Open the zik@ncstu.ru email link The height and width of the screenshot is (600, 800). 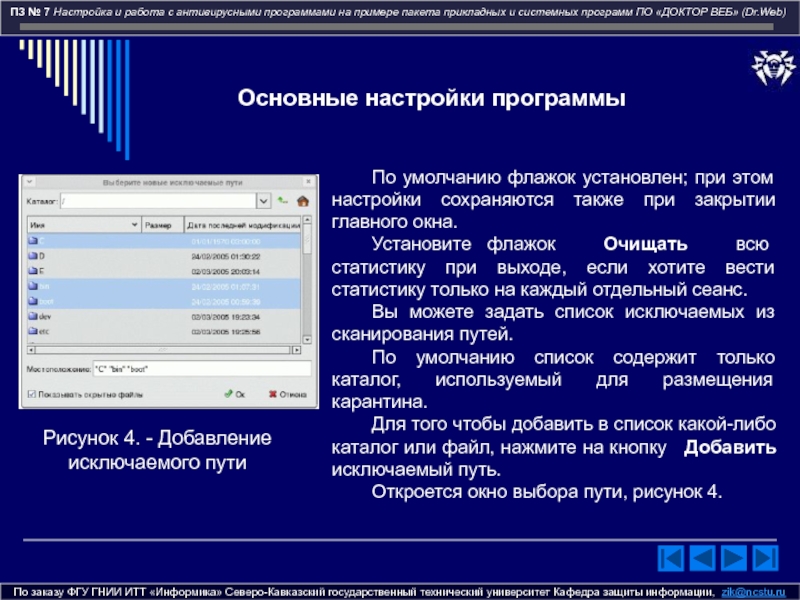(757, 591)
